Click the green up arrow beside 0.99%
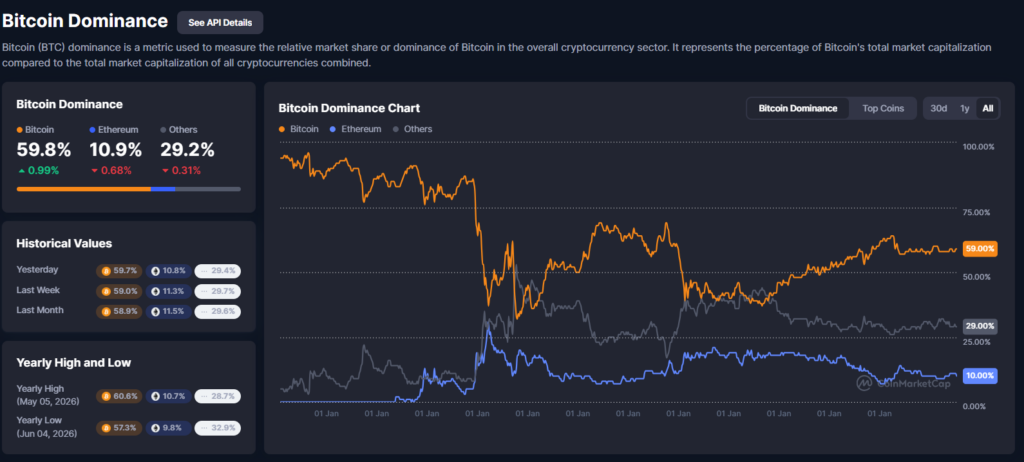 point(22,171)
